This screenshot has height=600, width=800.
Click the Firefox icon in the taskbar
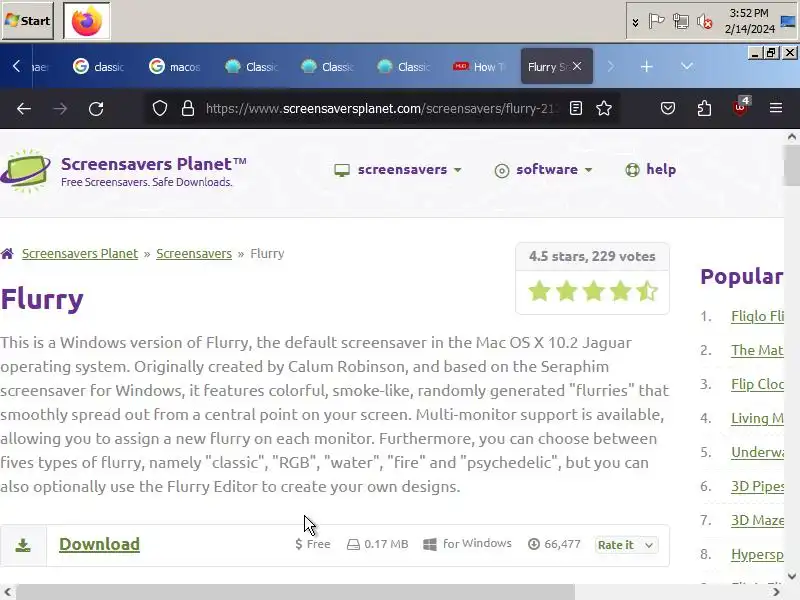86,20
